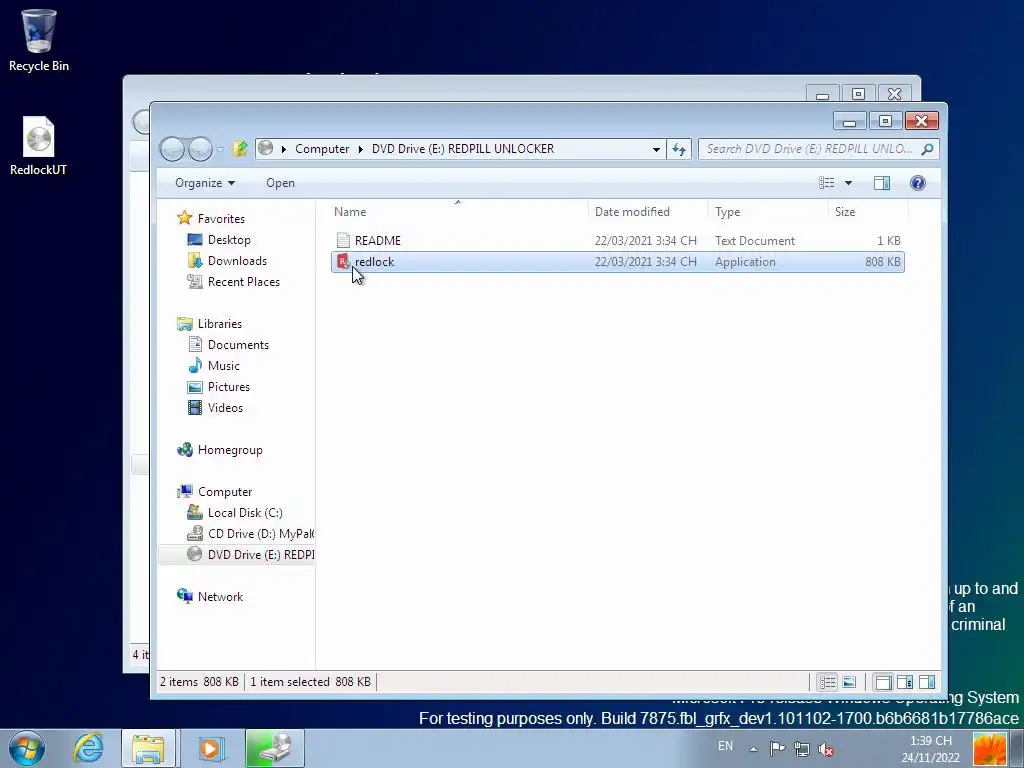
Task: Expand the view options dropdown arrow
Action: [848, 183]
